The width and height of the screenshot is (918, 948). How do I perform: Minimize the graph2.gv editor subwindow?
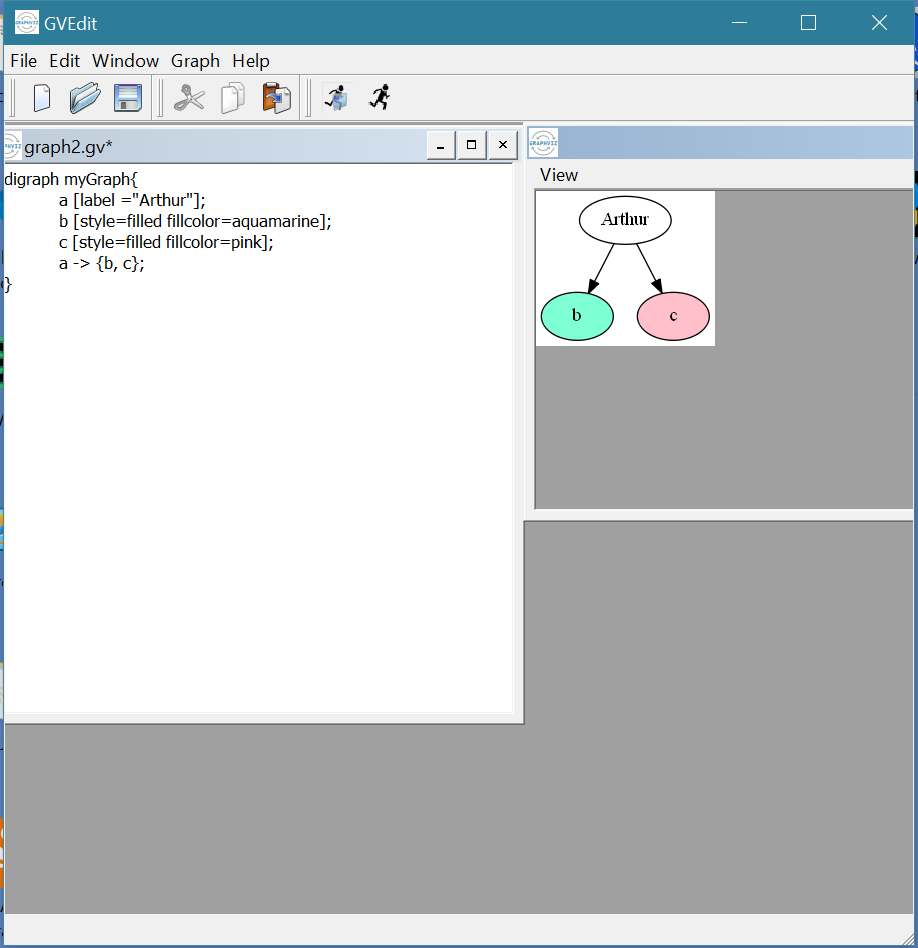pyautogui.click(x=441, y=145)
